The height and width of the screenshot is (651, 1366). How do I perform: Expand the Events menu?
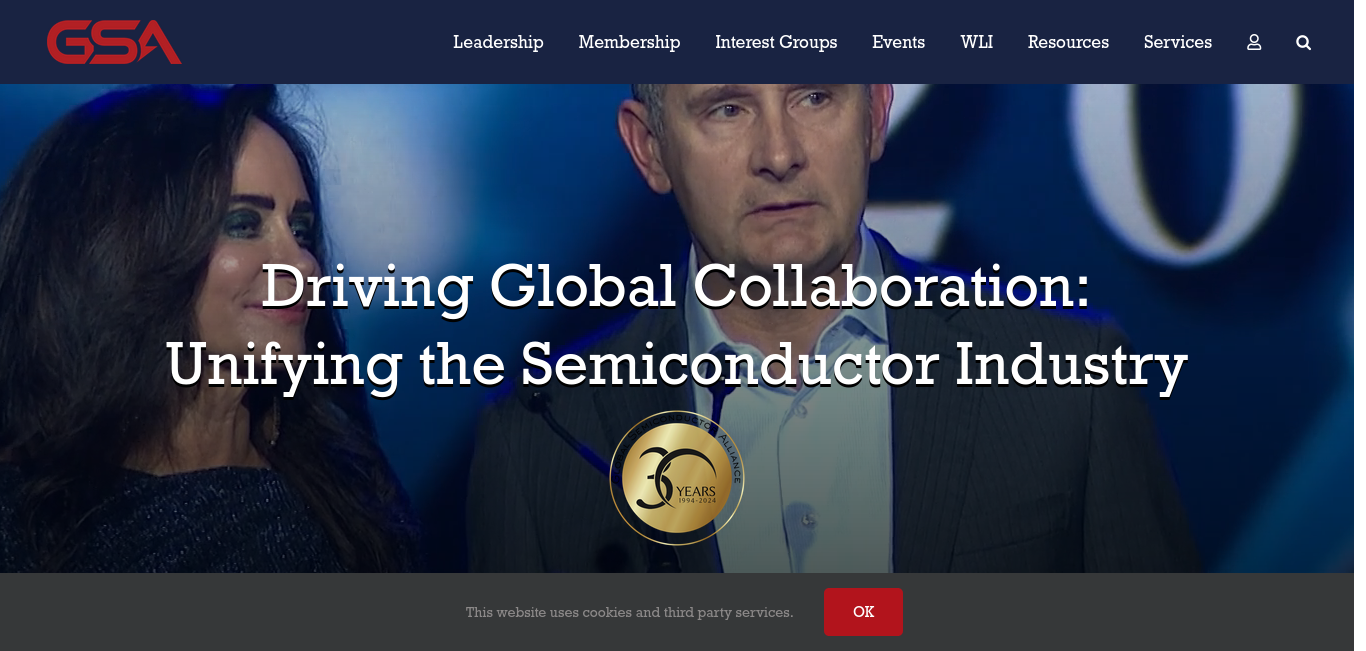pos(898,42)
